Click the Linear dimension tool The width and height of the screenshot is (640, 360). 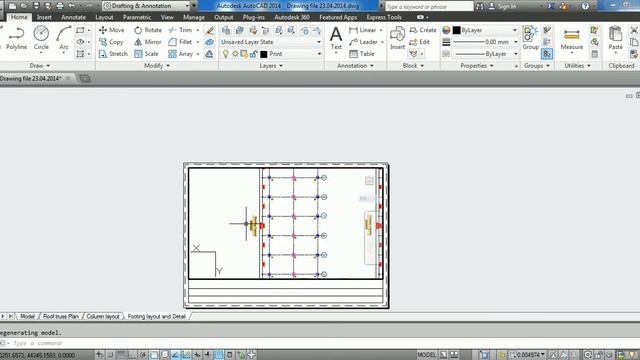click(363, 30)
